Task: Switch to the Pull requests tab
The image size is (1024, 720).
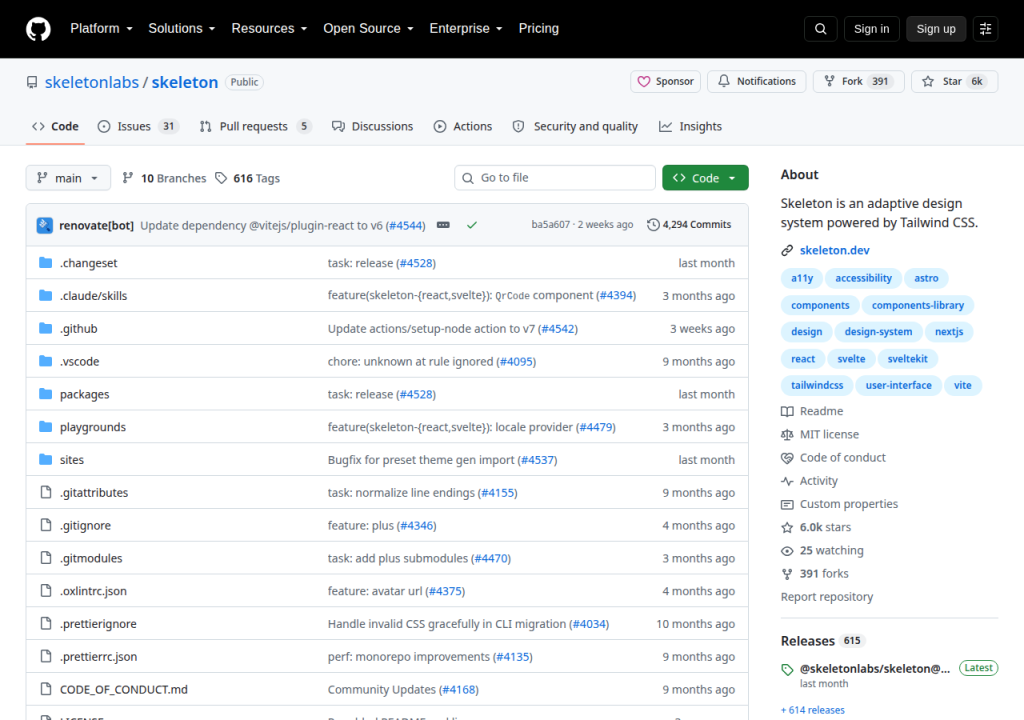Action: pos(255,126)
